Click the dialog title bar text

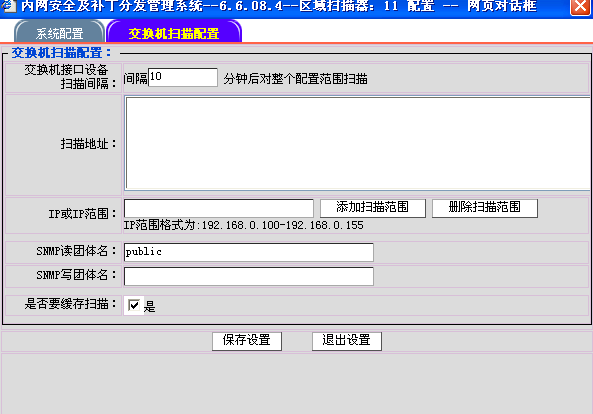278,6
